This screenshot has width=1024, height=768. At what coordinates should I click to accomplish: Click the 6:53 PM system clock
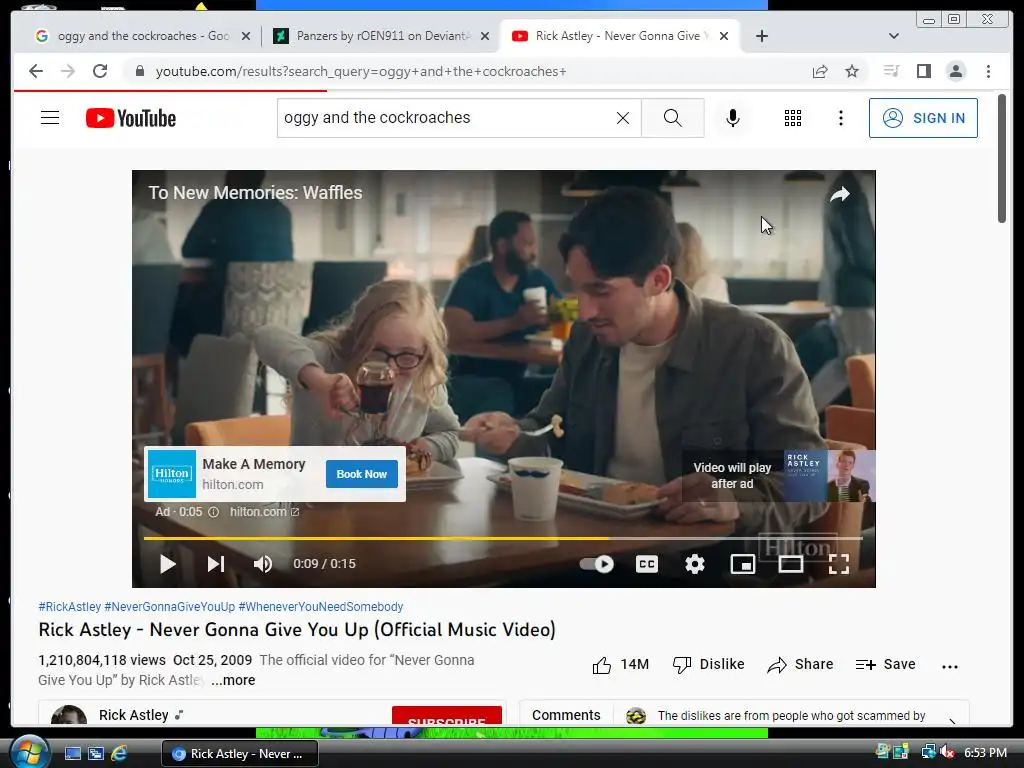pos(985,753)
